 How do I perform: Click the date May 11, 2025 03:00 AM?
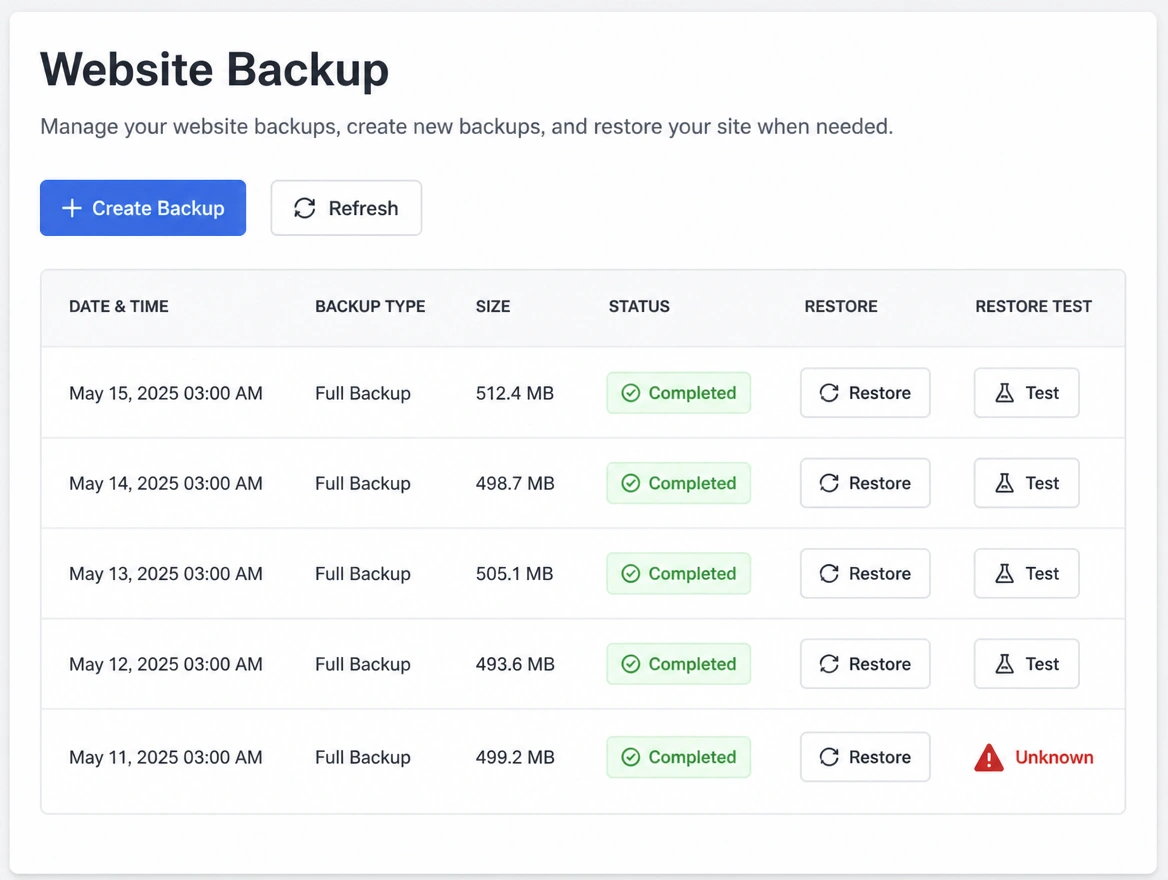pyautogui.click(x=166, y=757)
